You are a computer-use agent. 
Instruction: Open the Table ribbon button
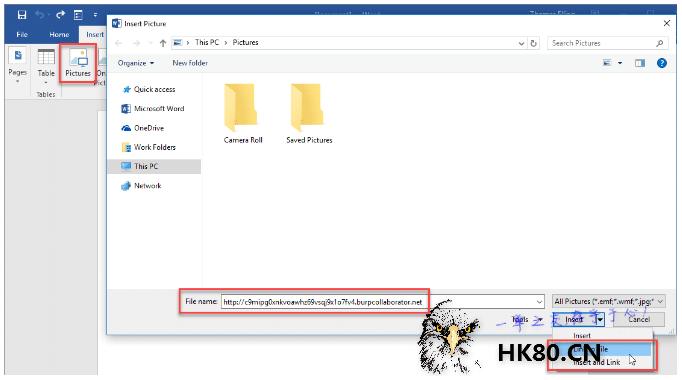pyautogui.click(x=46, y=65)
